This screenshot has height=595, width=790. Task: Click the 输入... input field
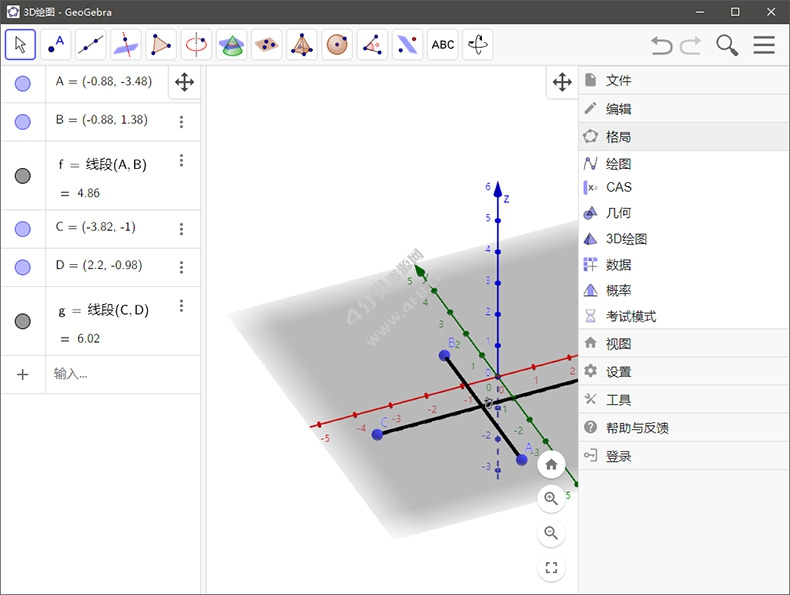[120, 374]
